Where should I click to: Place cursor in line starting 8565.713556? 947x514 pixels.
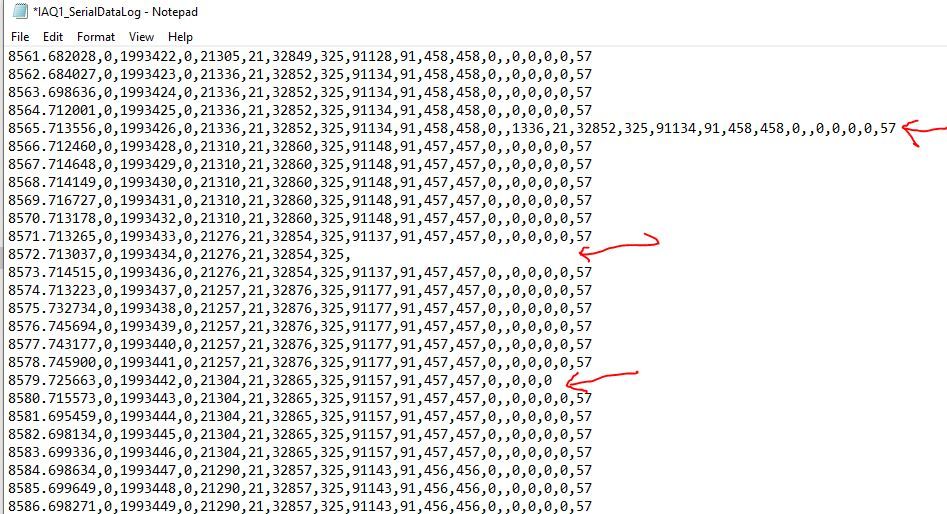click(452, 129)
